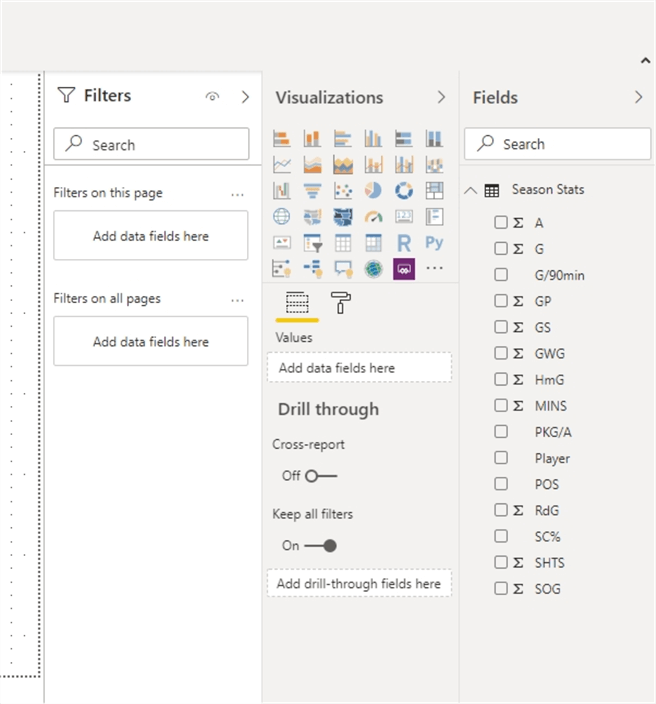Viewport: 656px width, 704px height.
Task: Select the scatter chart visualization
Action: click(343, 190)
